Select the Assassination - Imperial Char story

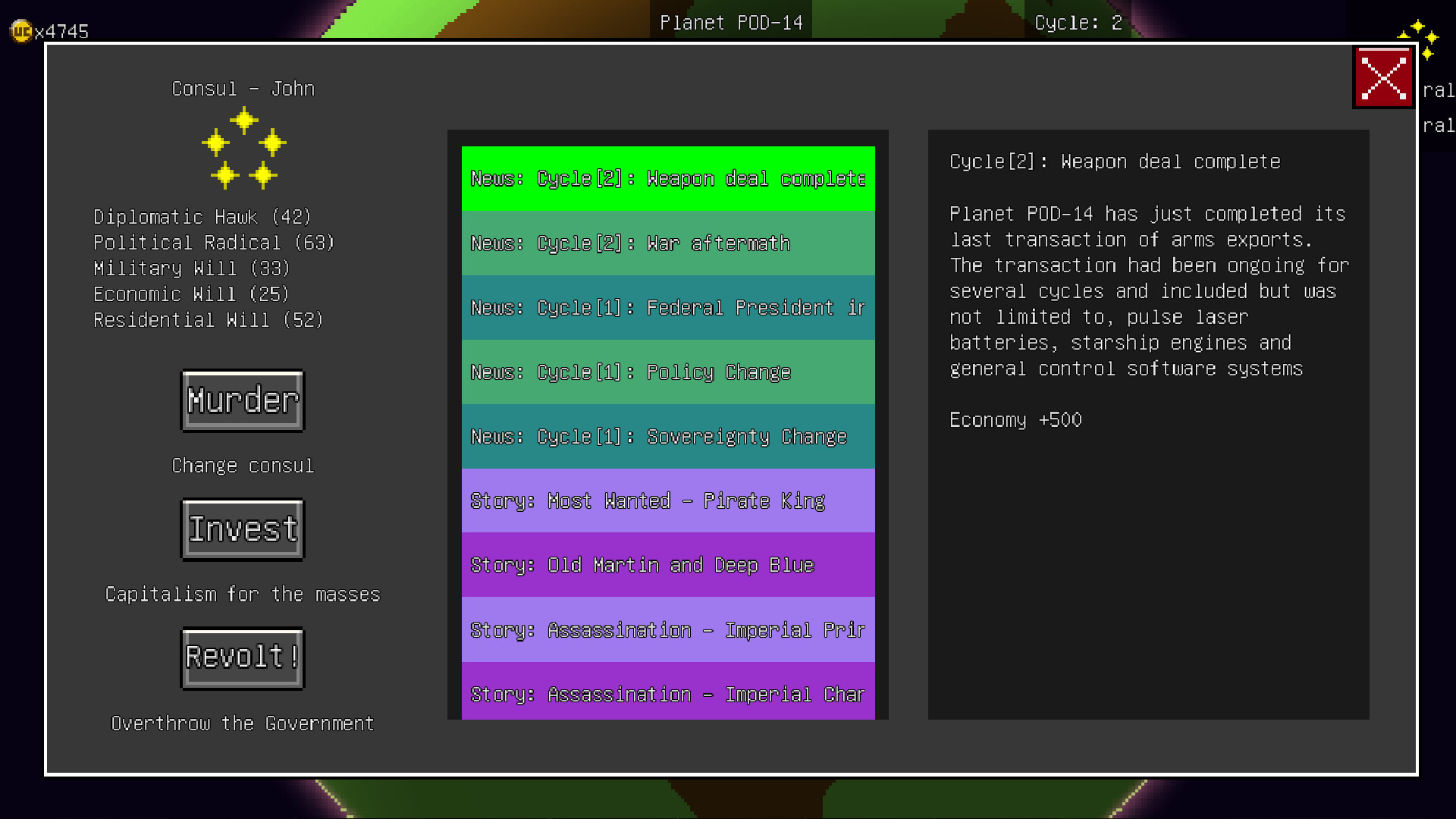click(667, 693)
